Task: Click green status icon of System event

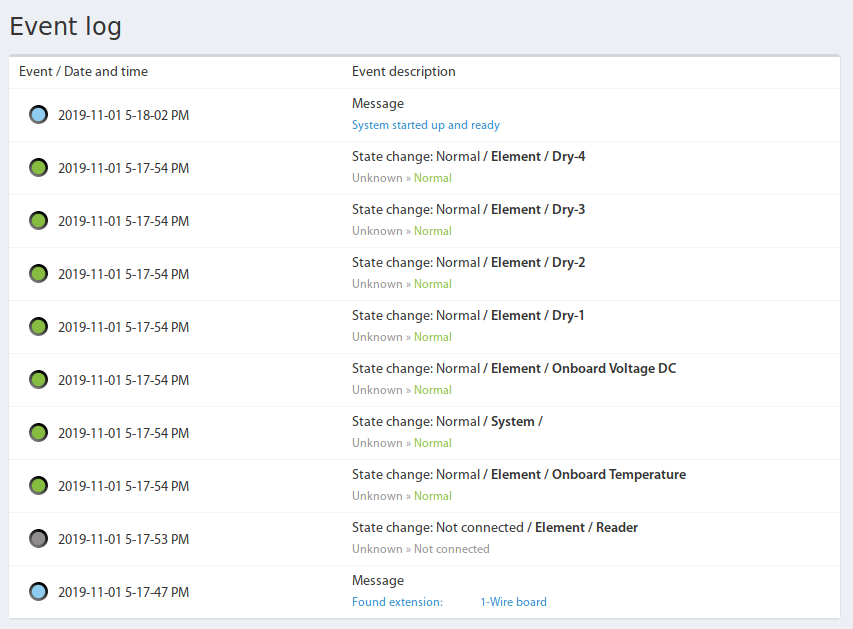Action: coord(38,433)
